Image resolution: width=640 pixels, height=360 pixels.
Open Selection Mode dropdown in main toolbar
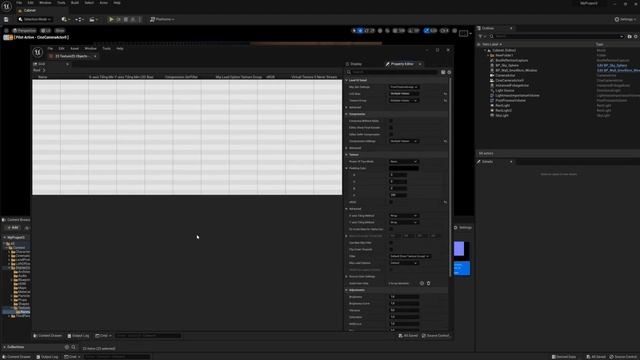pyautogui.click(x=35, y=19)
